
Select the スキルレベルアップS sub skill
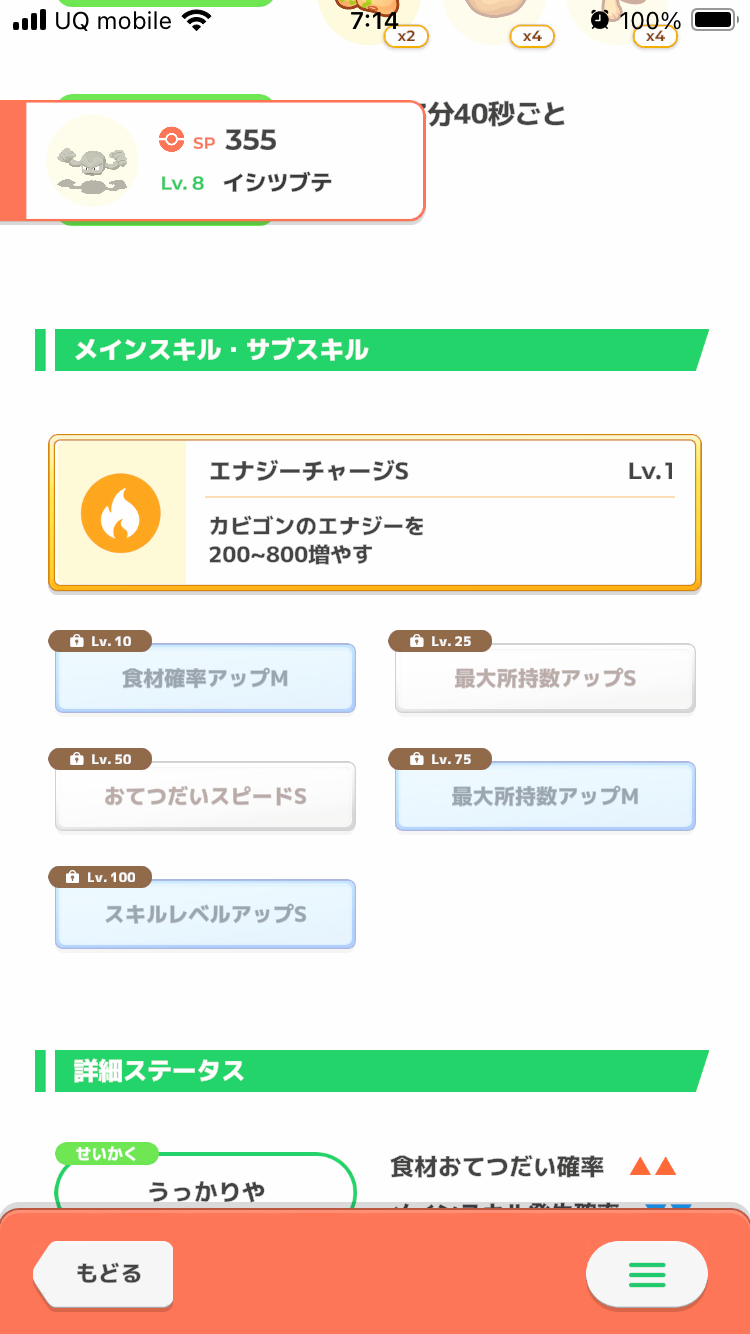click(x=205, y=915)
